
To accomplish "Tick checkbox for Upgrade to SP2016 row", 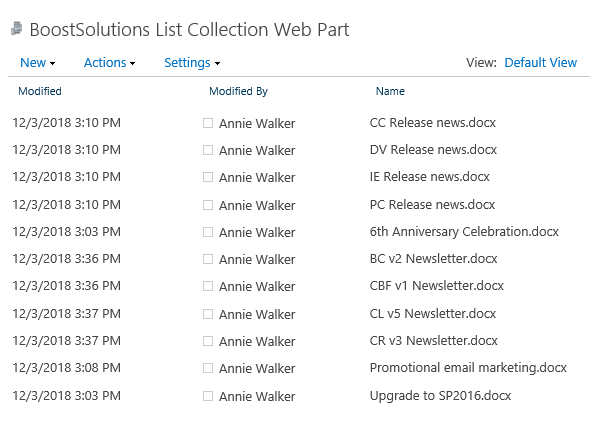I will [x=208, y=396].
